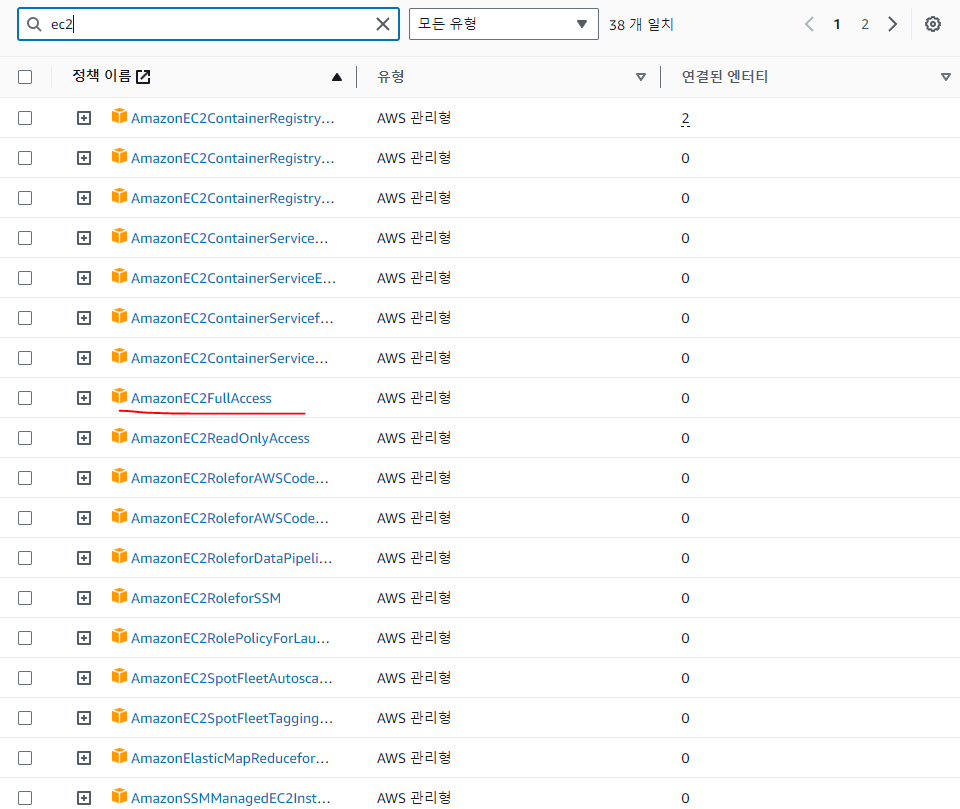Open the AmazonEC2ContainerServiceE... policy link

click(233, 278)
